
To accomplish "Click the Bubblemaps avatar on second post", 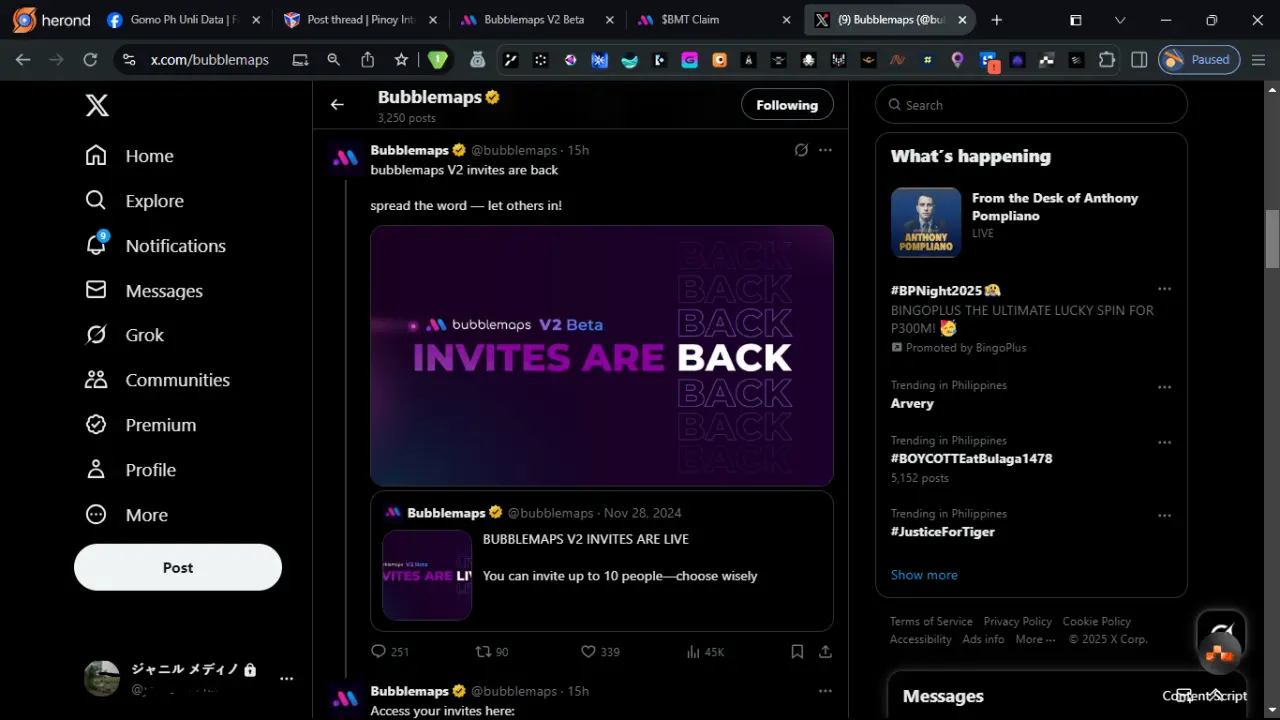I will point(346,698).
